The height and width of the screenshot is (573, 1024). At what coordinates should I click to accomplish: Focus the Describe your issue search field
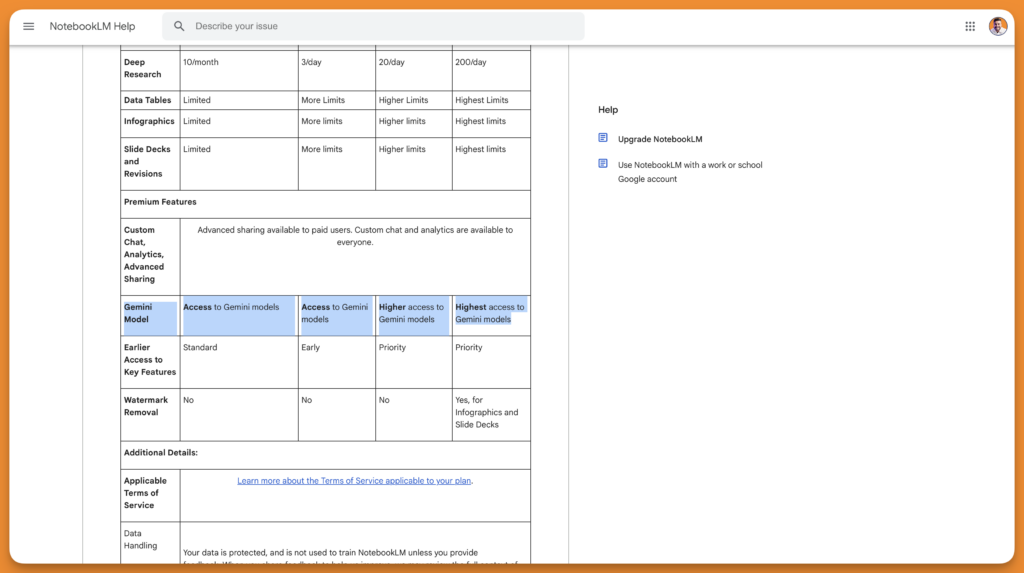tap(380, 26)
